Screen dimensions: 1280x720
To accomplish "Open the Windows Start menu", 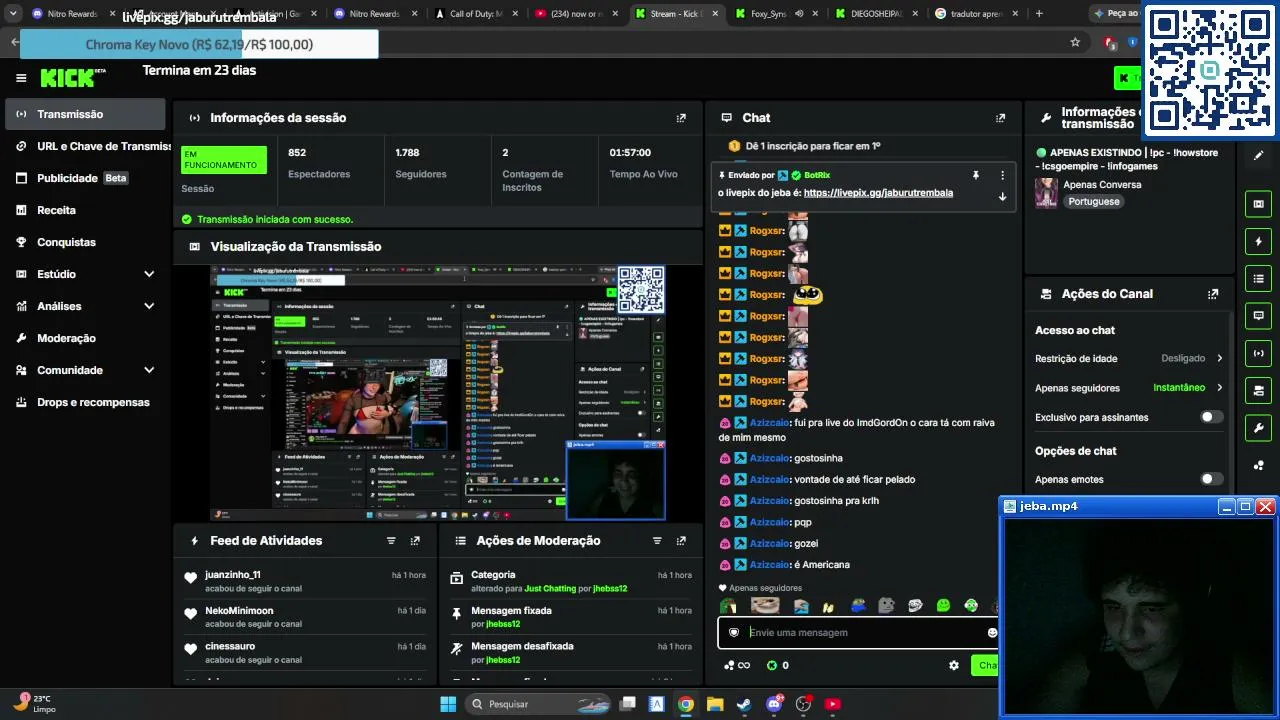I will (448, 704).
